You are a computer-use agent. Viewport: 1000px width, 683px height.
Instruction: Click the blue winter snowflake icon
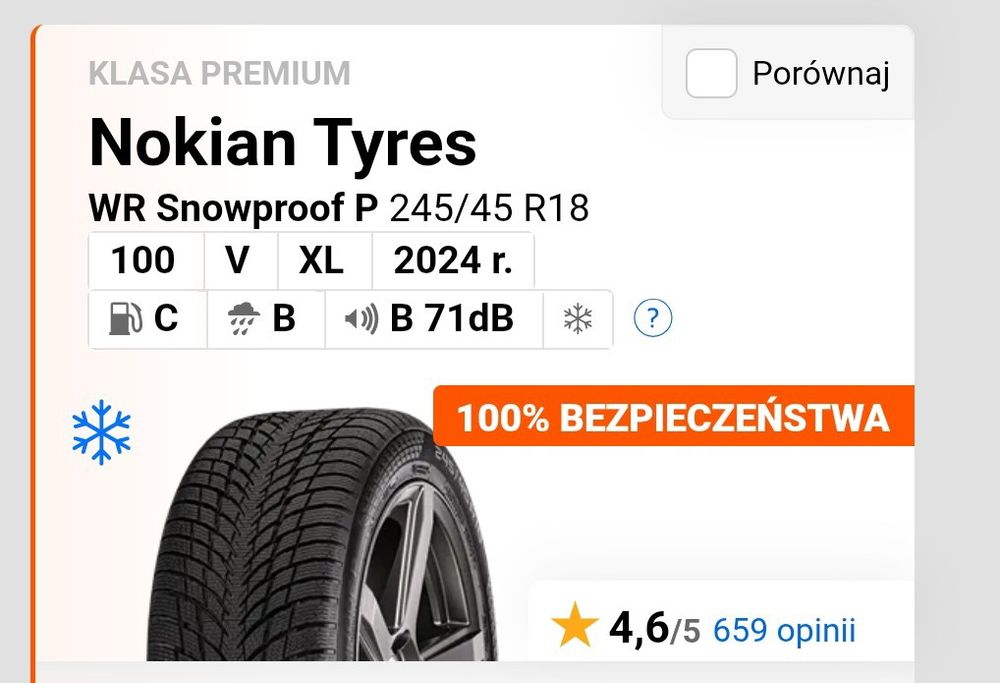click(x=101, y=434)
